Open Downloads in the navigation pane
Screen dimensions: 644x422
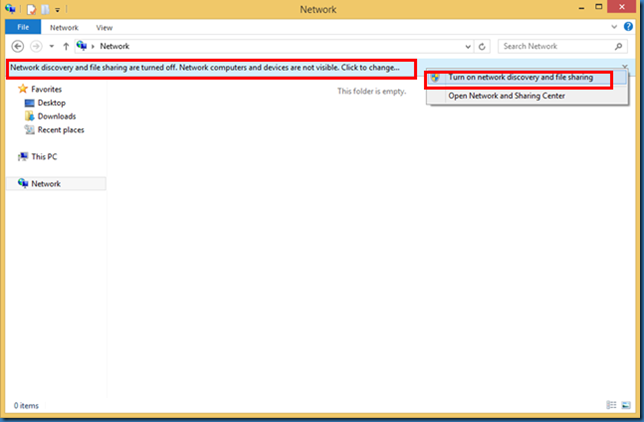[57, 116]
